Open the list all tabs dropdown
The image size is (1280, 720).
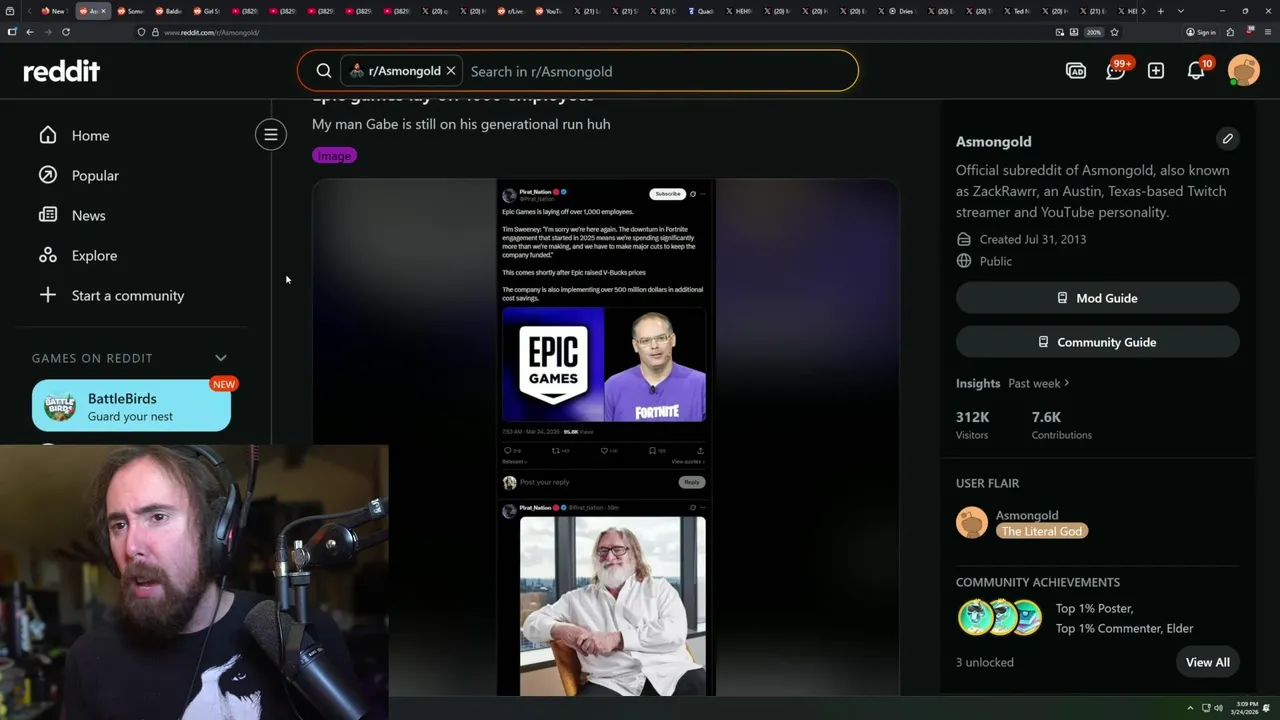(x=1181, y=11)
